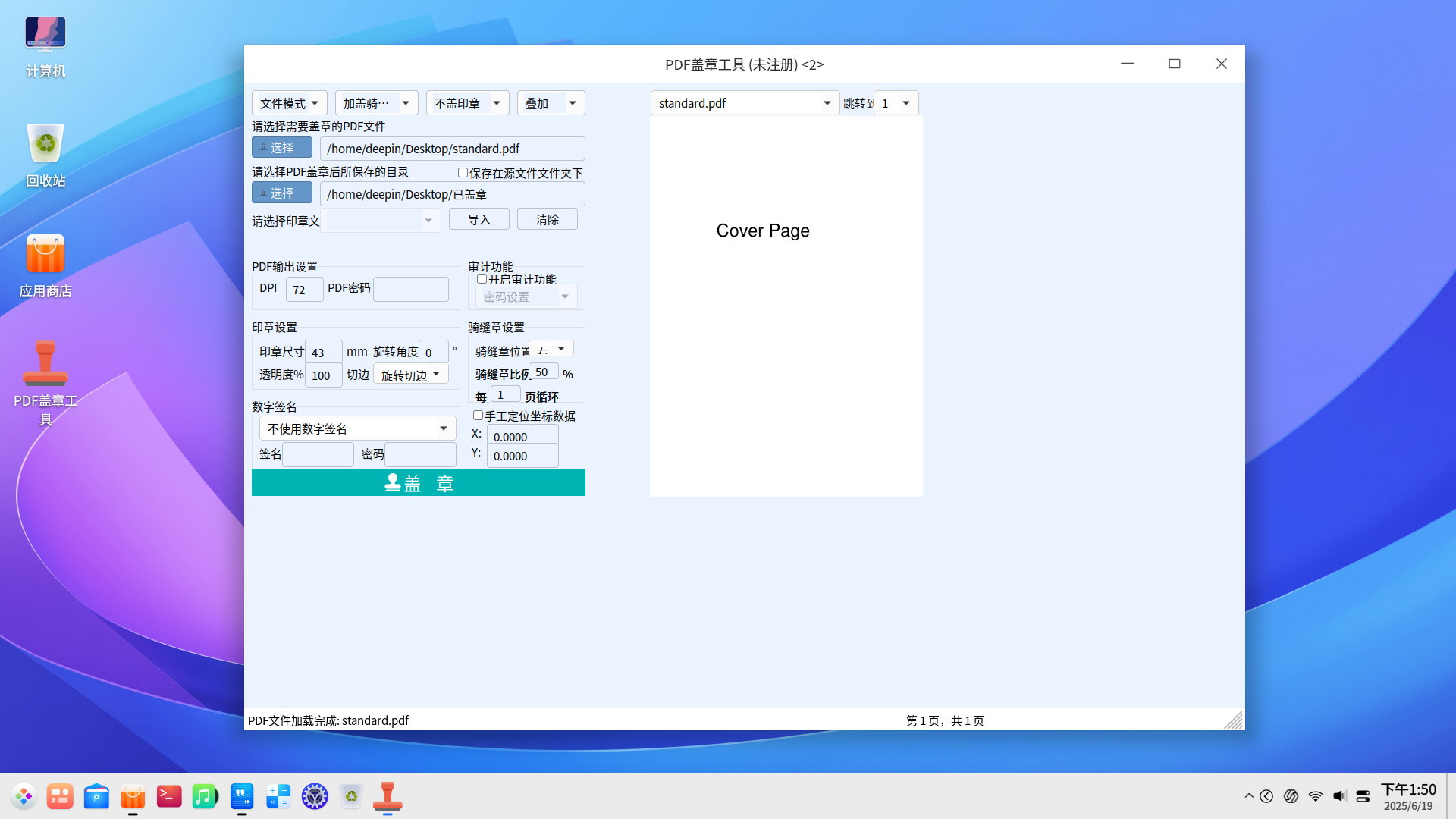Open the trash icon in the taskbar
This screenshot has width=1456, height=819.
tap(351, 796)
